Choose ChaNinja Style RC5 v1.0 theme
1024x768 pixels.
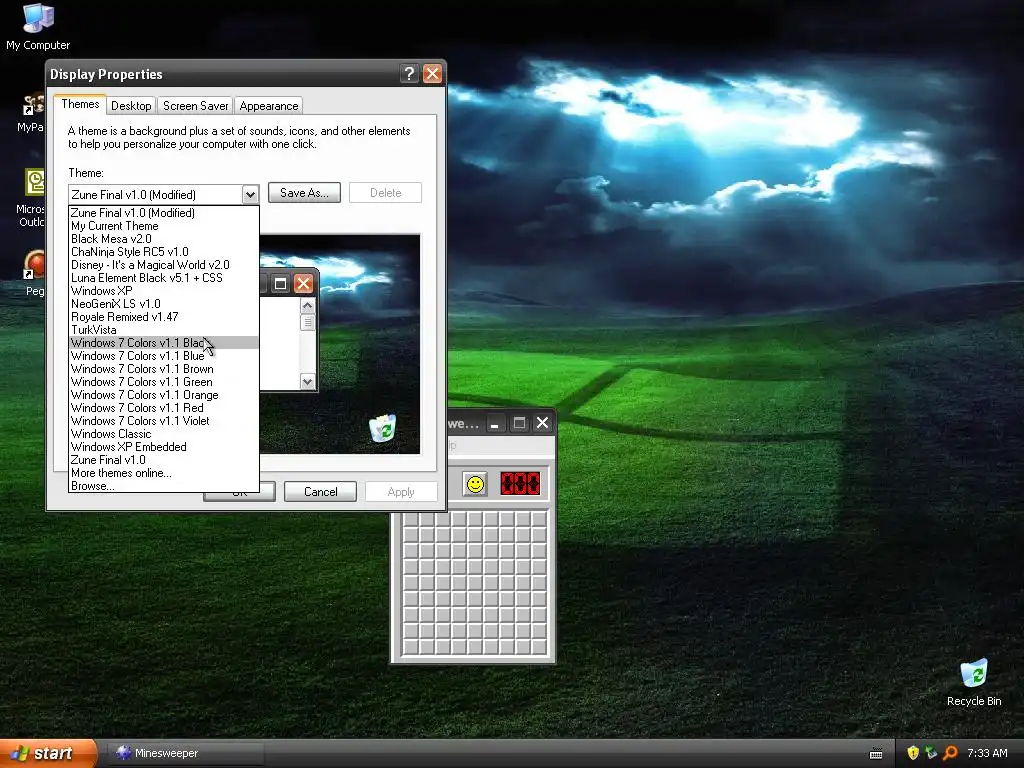pos(164,252)
